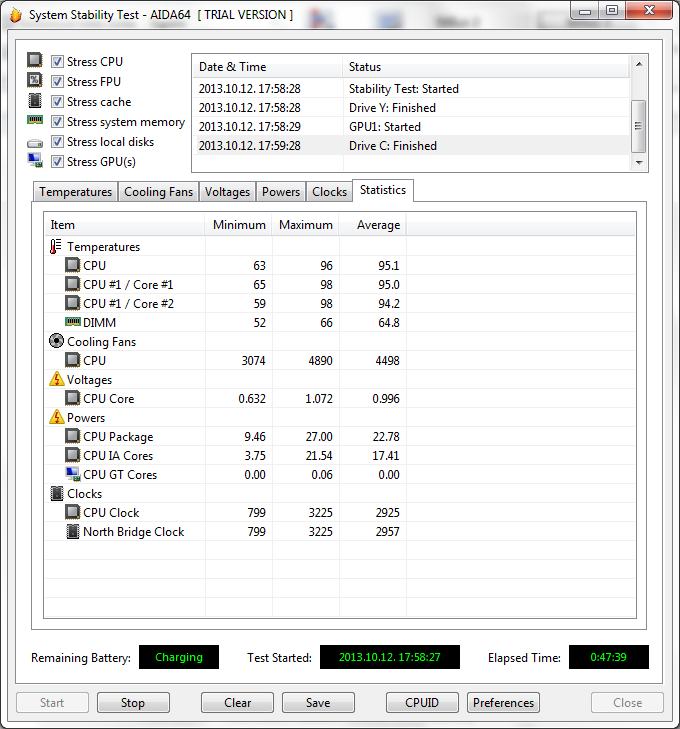Save the test results
The width and height of the screenshot is (680, 729).
(x=318, y=702)
